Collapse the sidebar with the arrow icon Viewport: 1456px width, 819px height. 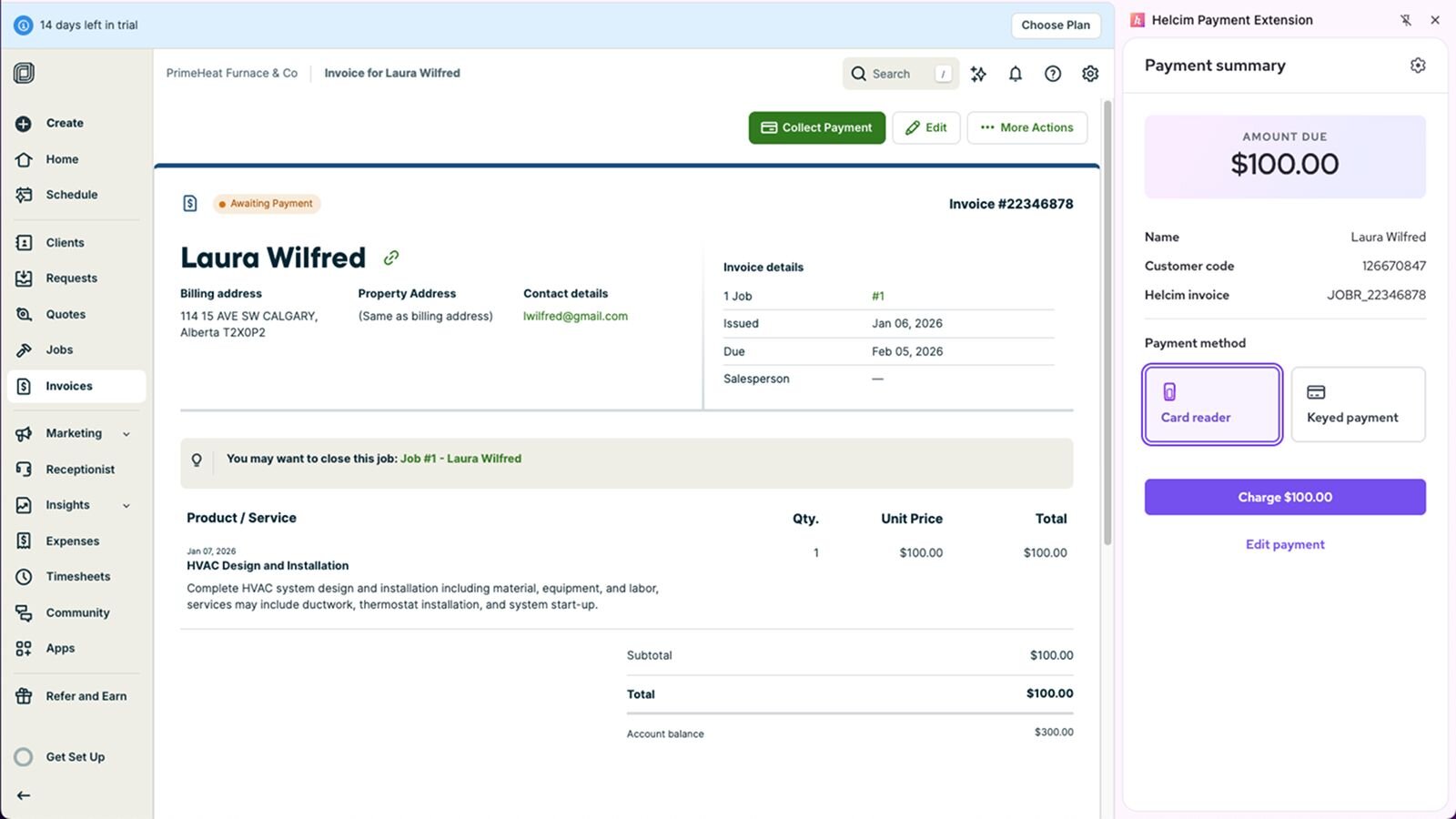coord(24,795)
